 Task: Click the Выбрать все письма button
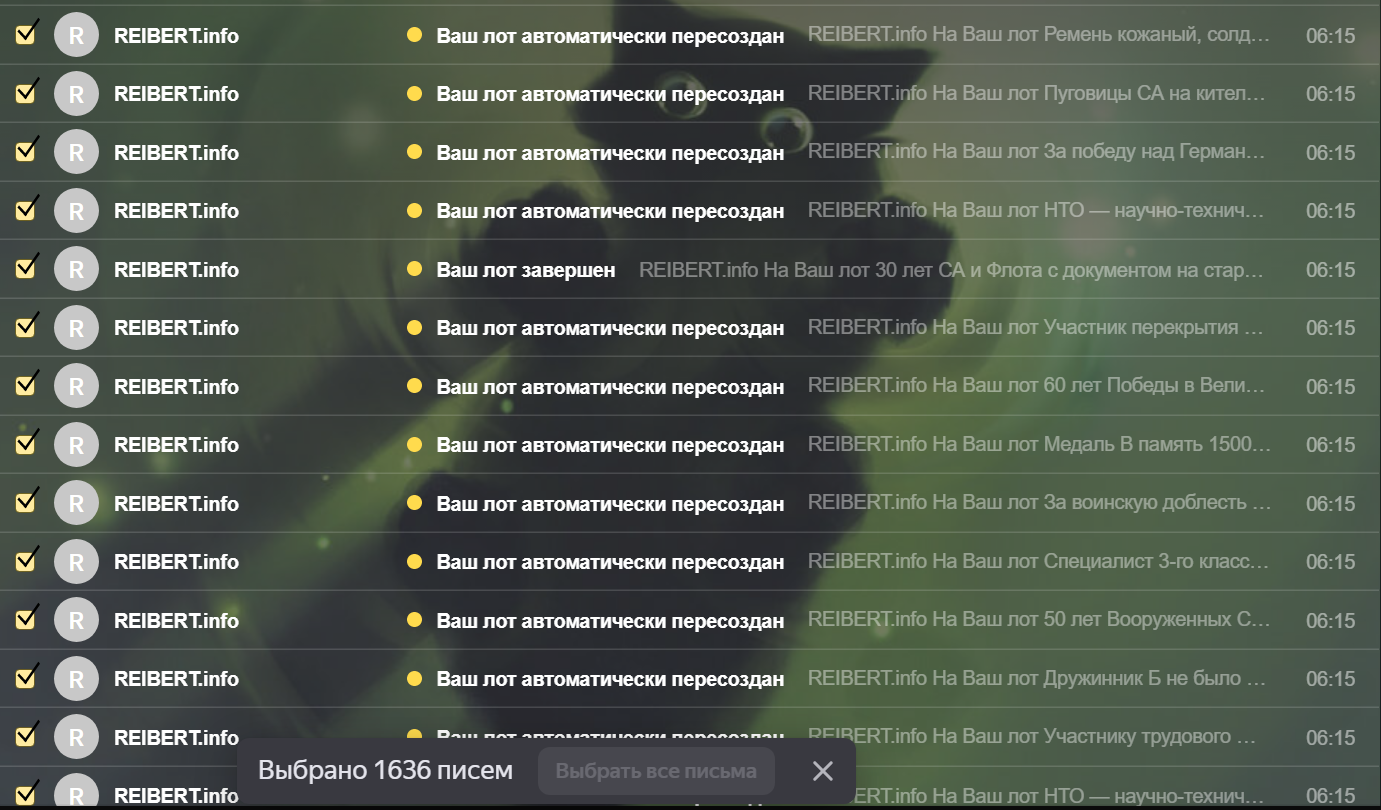[656, 771]
